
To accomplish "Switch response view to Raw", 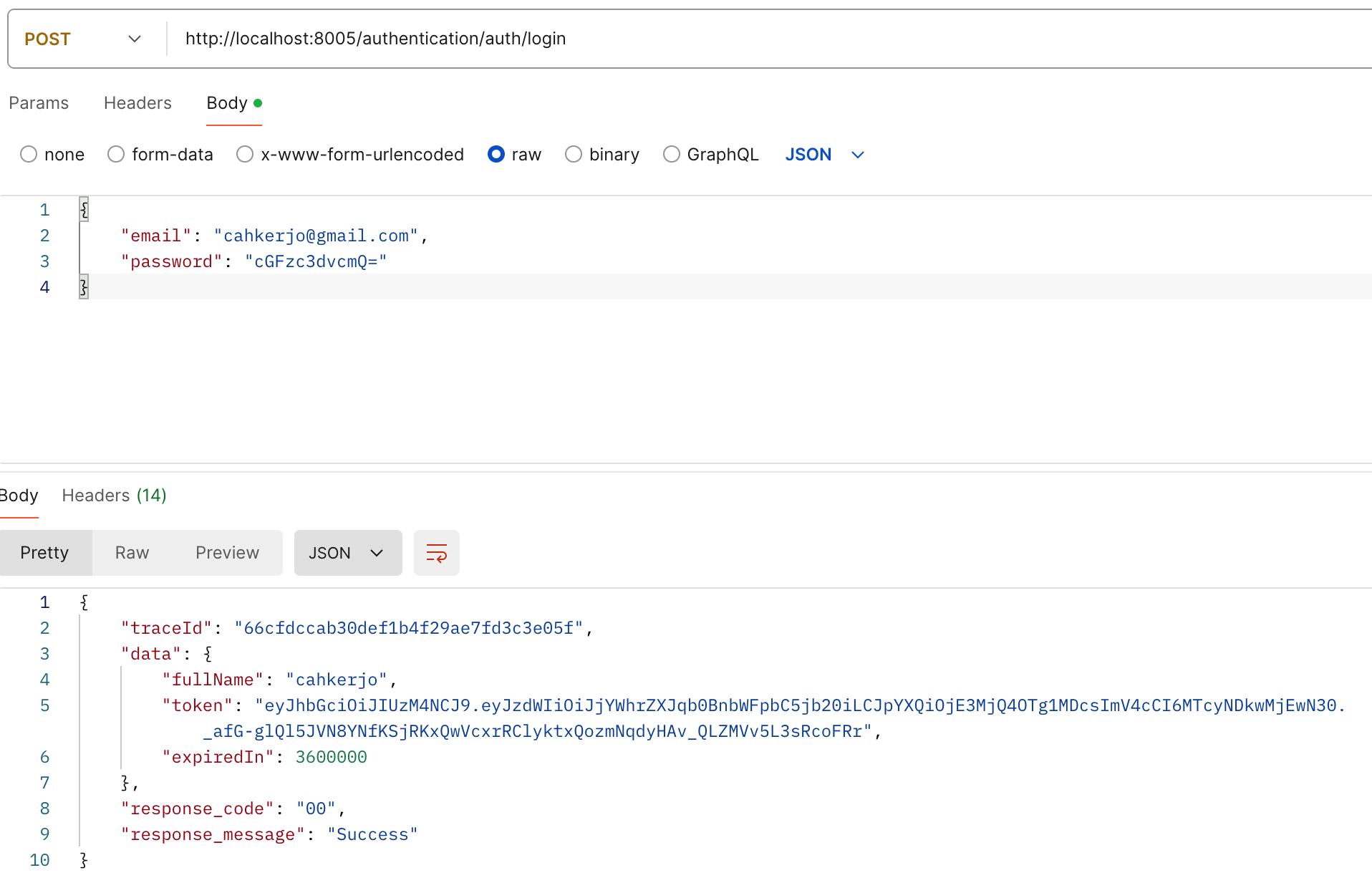I will click(132, 553).
